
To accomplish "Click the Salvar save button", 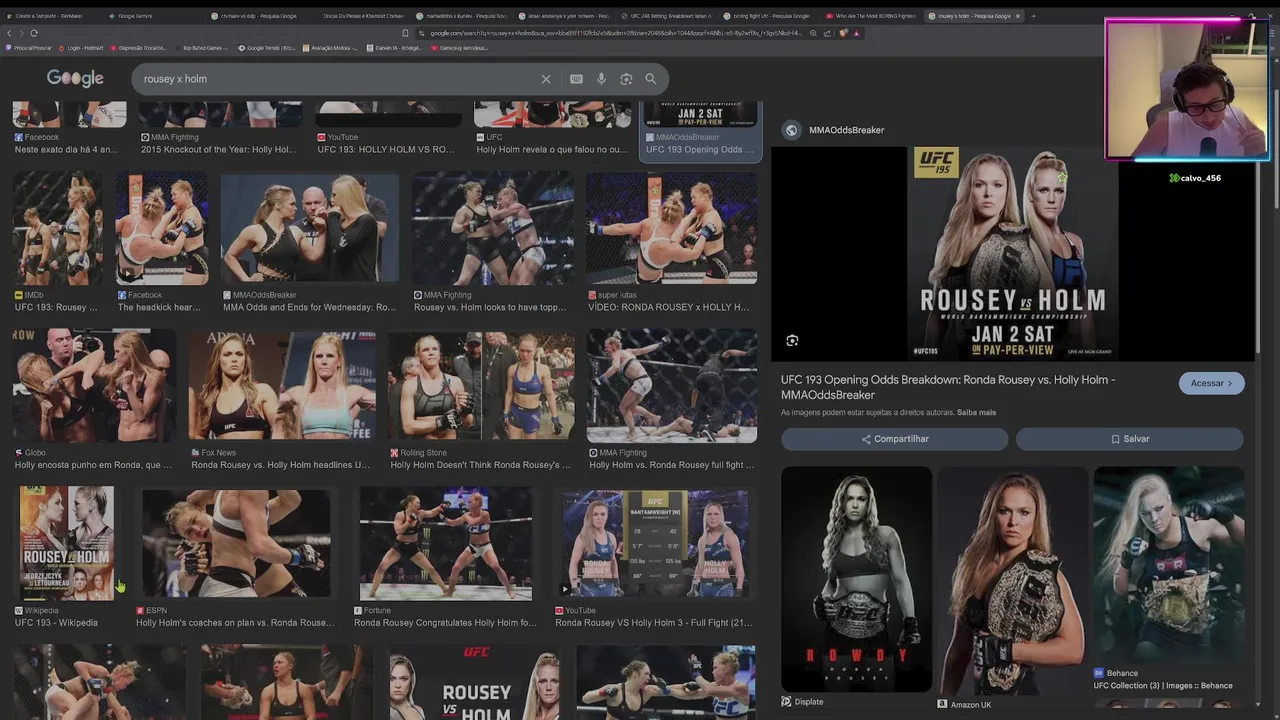I will (1130, 439).
